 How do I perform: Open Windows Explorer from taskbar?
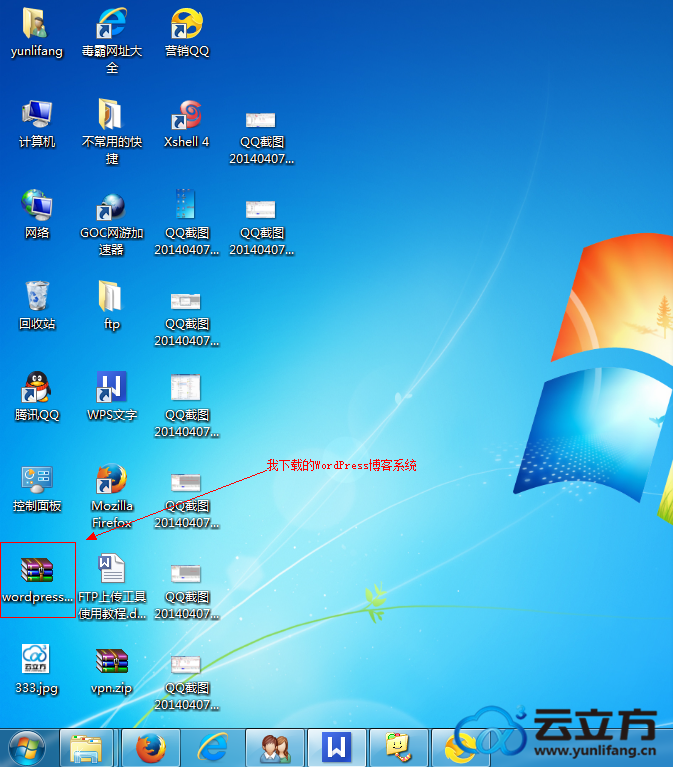(x=87, y=748)
